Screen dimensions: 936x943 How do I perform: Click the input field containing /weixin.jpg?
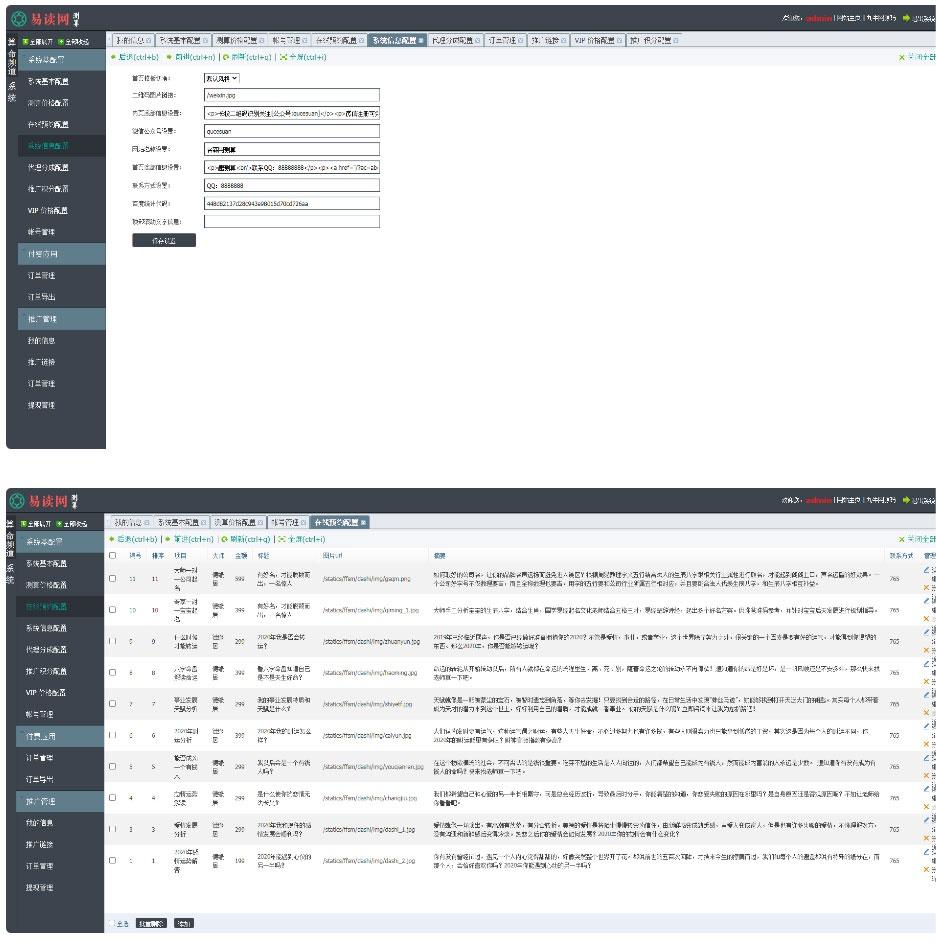(x=291, y=95)
